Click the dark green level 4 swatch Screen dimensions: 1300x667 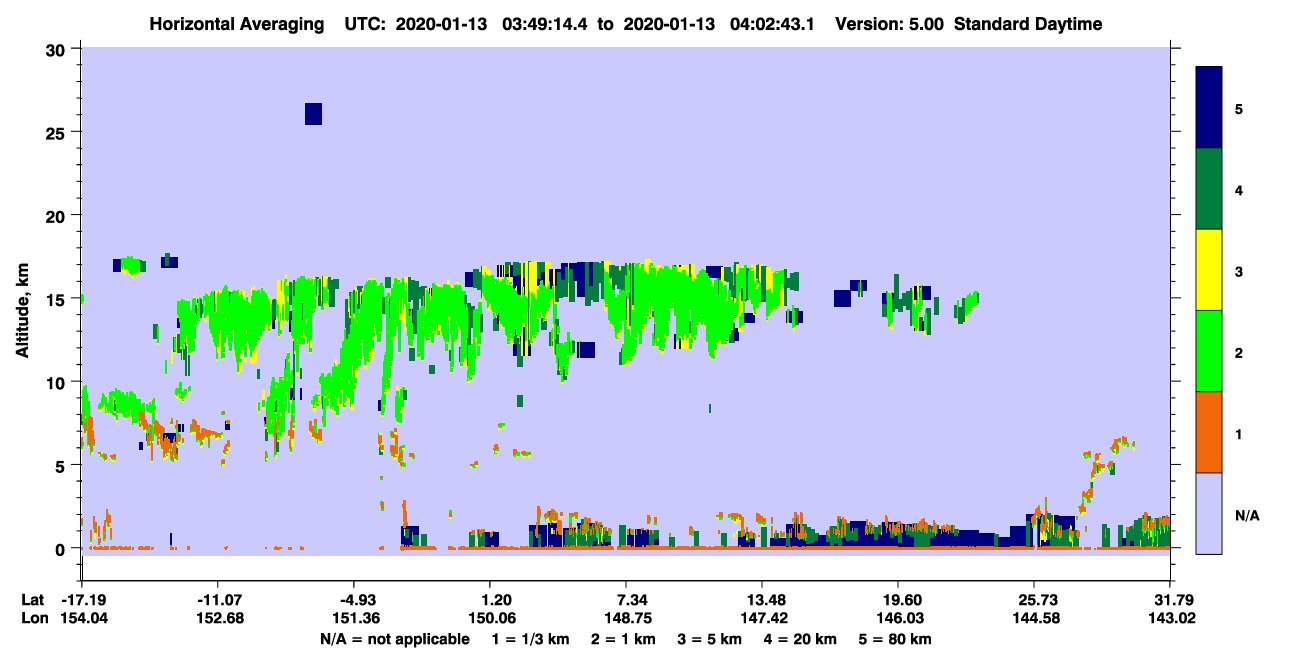(x=1209, y=189)
